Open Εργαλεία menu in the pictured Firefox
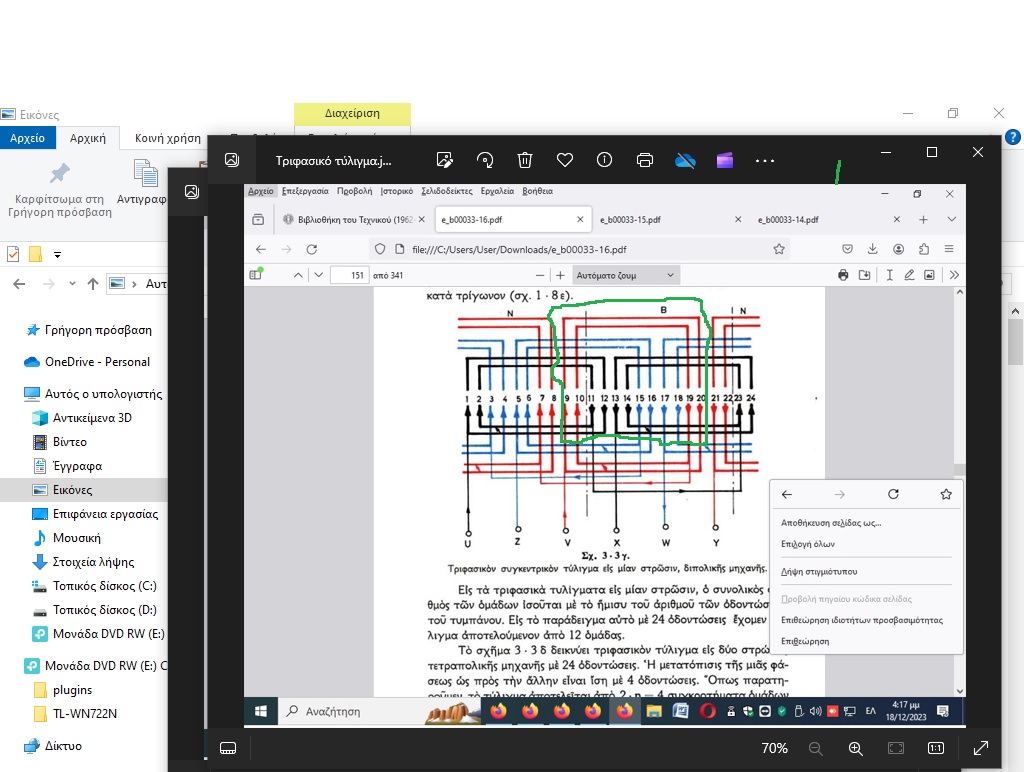The width and height of the screenshot is (1024, 772). pos(497,191)
